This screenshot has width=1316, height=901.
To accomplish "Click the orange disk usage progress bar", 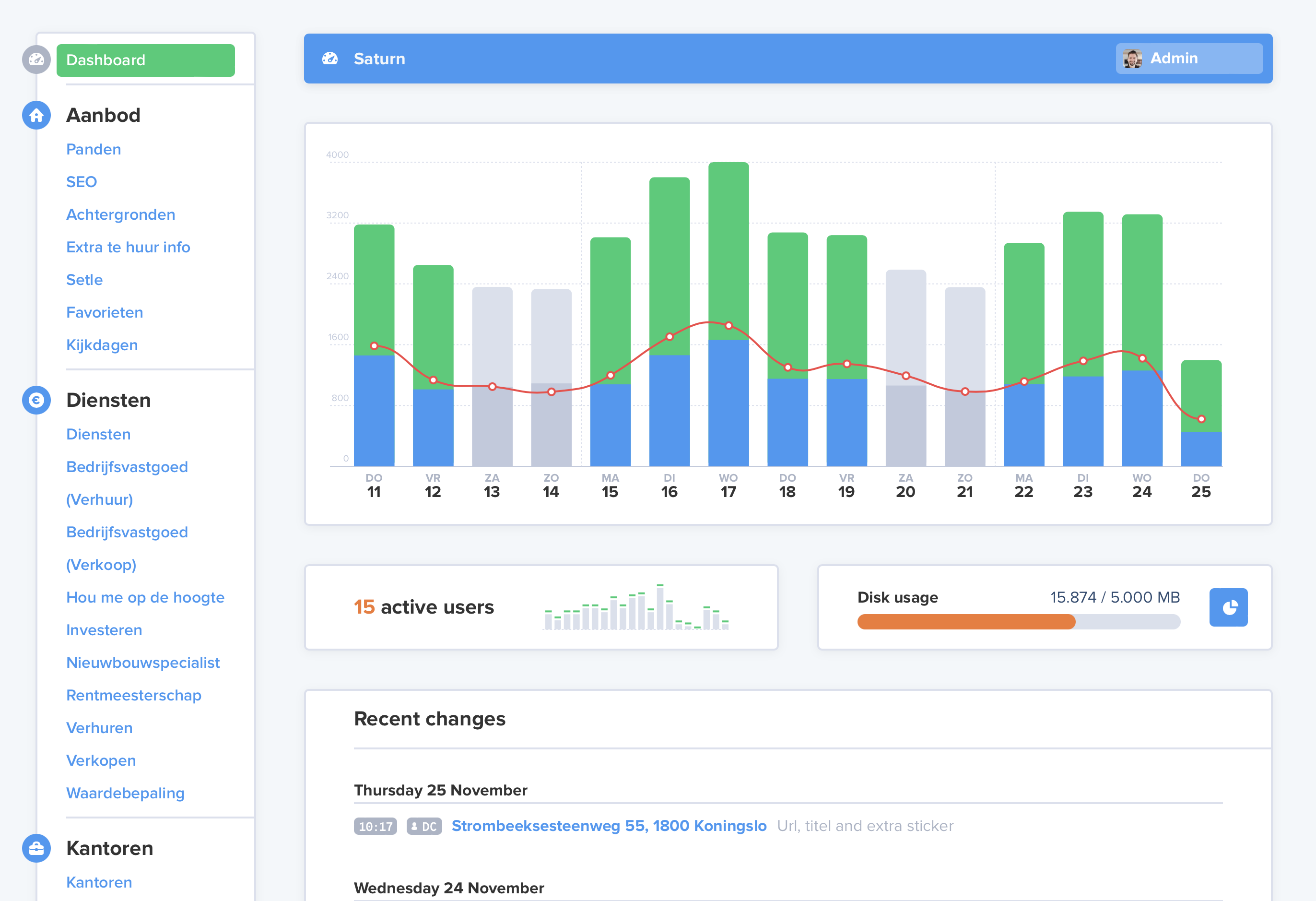I will 965,622.
